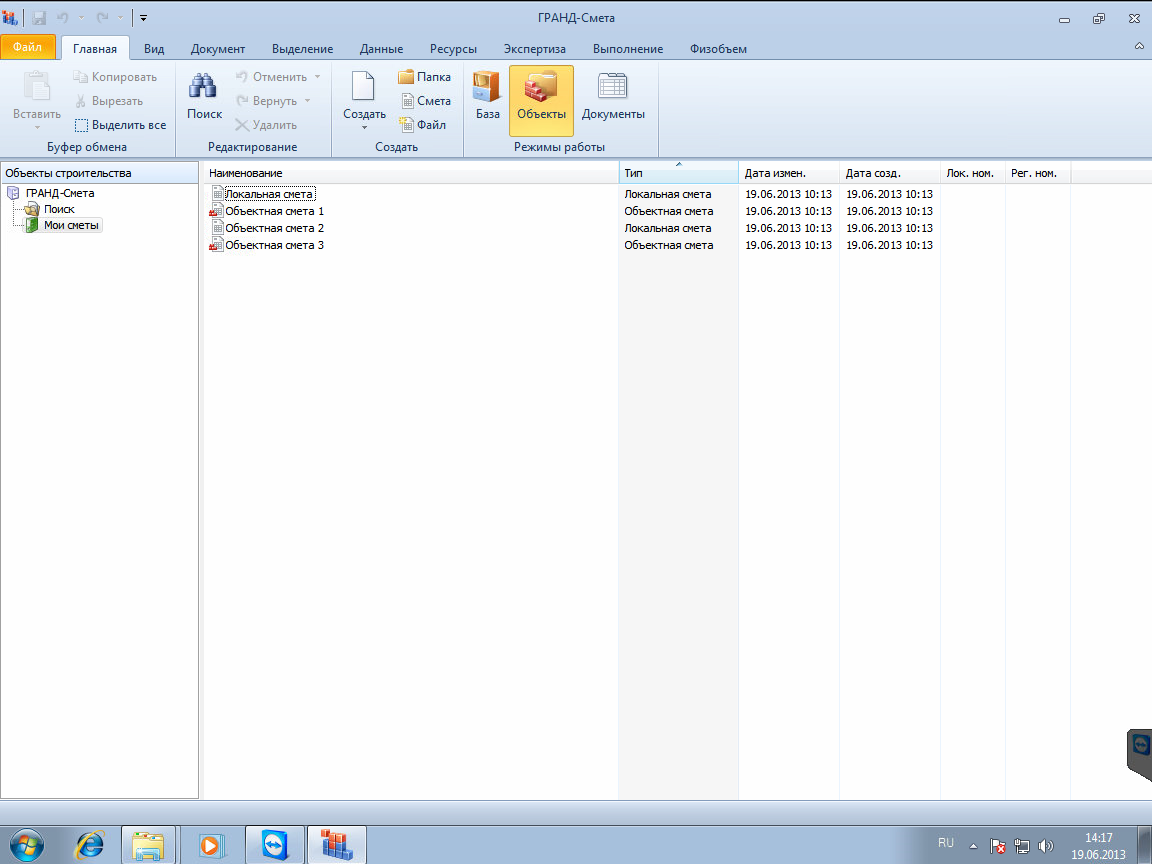This screenshot has width=1152, height=864.
Task: Create a new Смета document
Action: pos(425,101)
